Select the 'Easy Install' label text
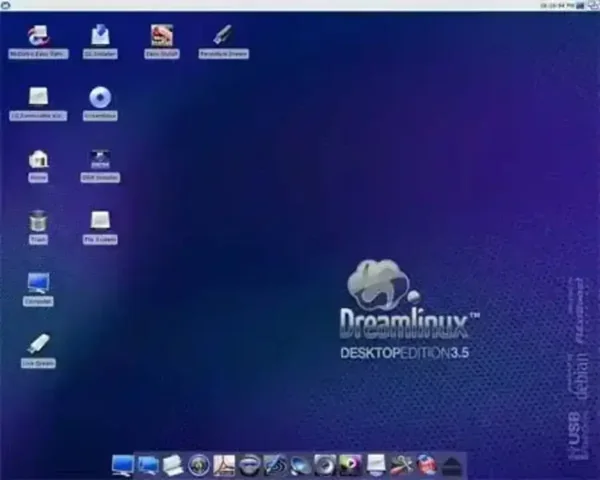The height and width of the screenshot is (480, 600). (162, 54)
